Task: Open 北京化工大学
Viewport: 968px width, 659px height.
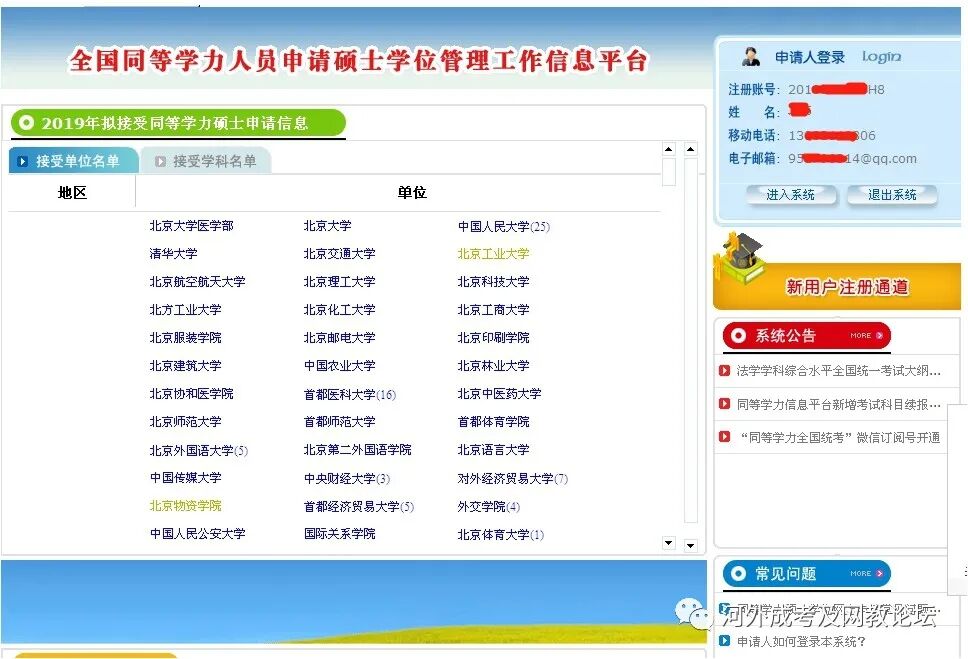Action: pos(340,310)
